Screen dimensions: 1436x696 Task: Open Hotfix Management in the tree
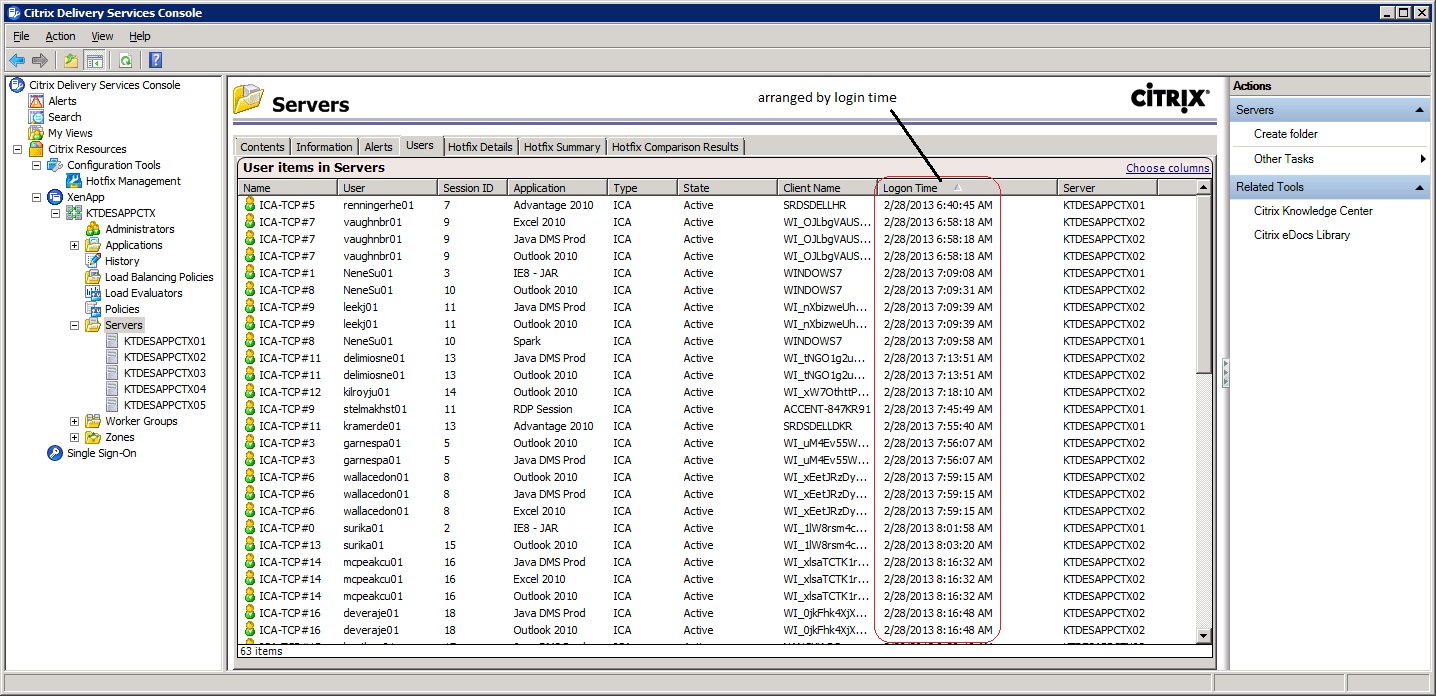click(x=134, y=181)
